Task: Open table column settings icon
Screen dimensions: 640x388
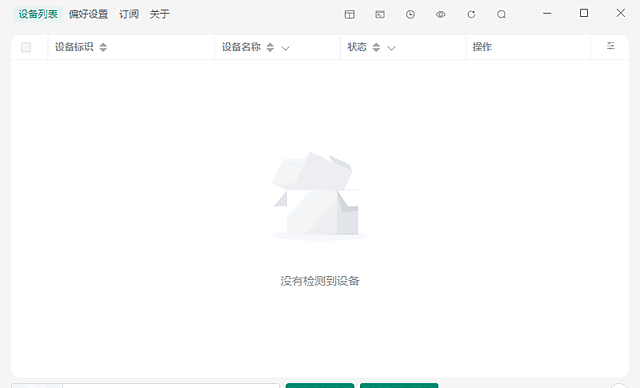Action: pyautogui.click(x=611, y=46)
